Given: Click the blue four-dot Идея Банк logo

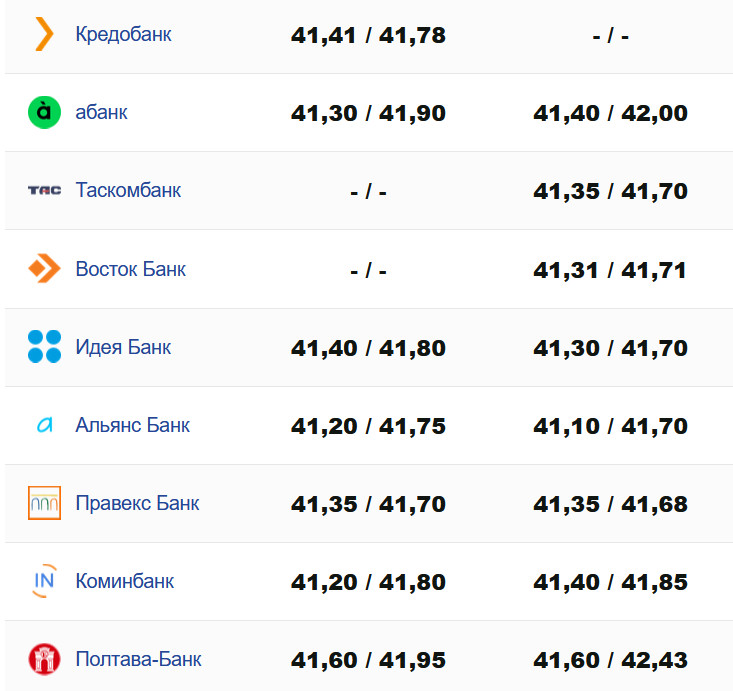Looking at the screenshot, I should [44, 346].
